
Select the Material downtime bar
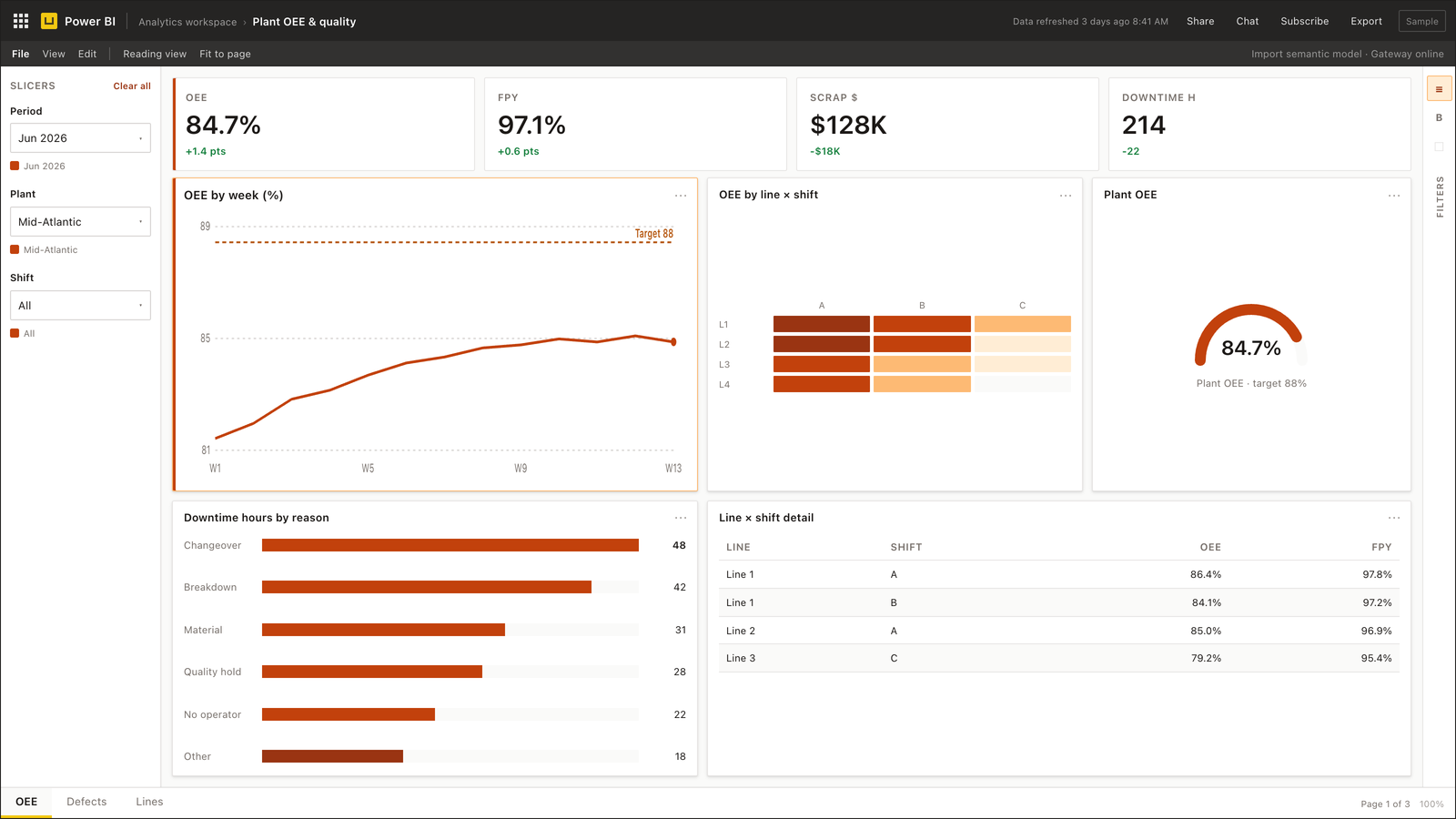point(383,630)
